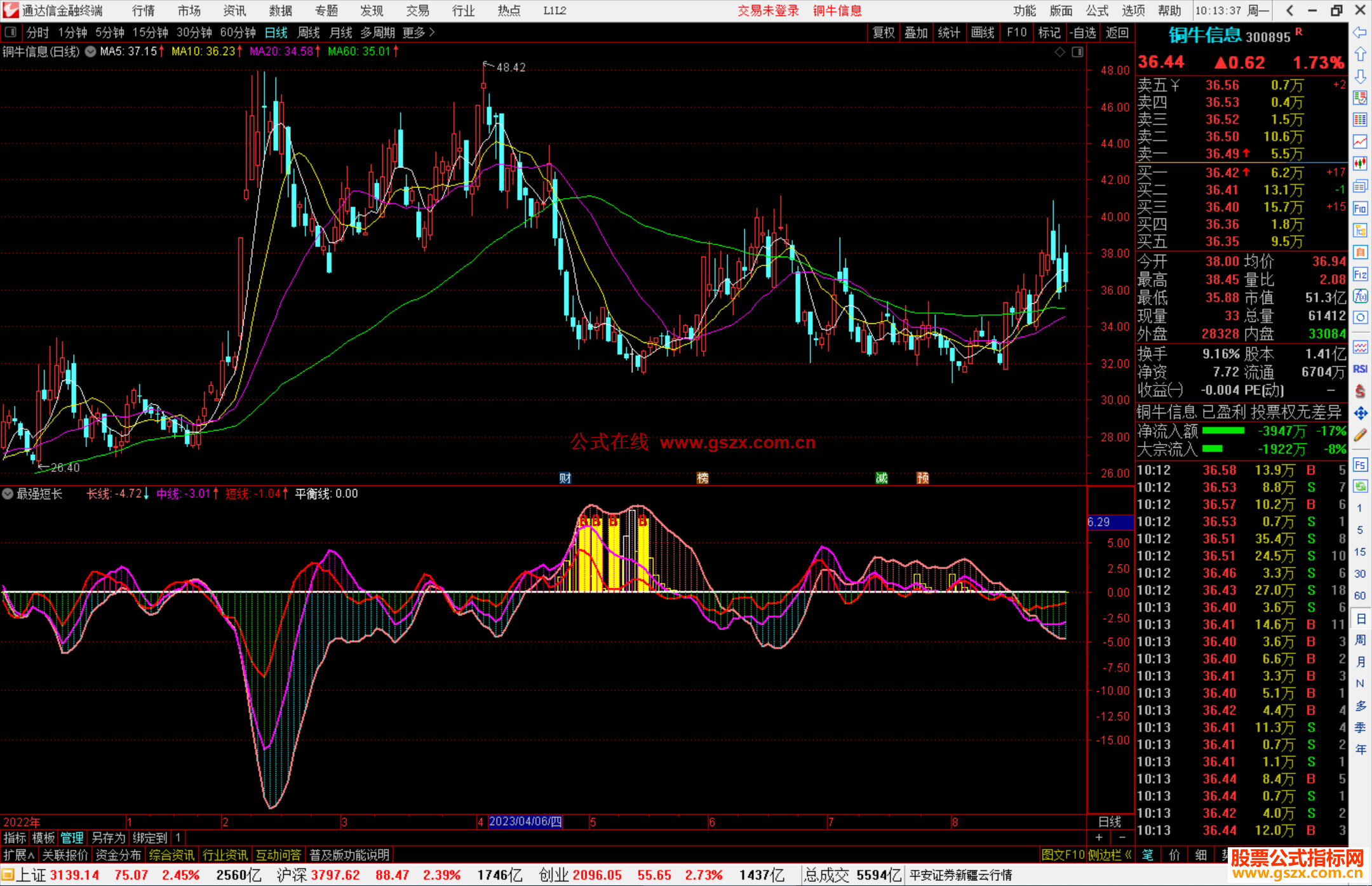
Task: Select the pencil drawing tool icon
Action: coord(1360,435)
